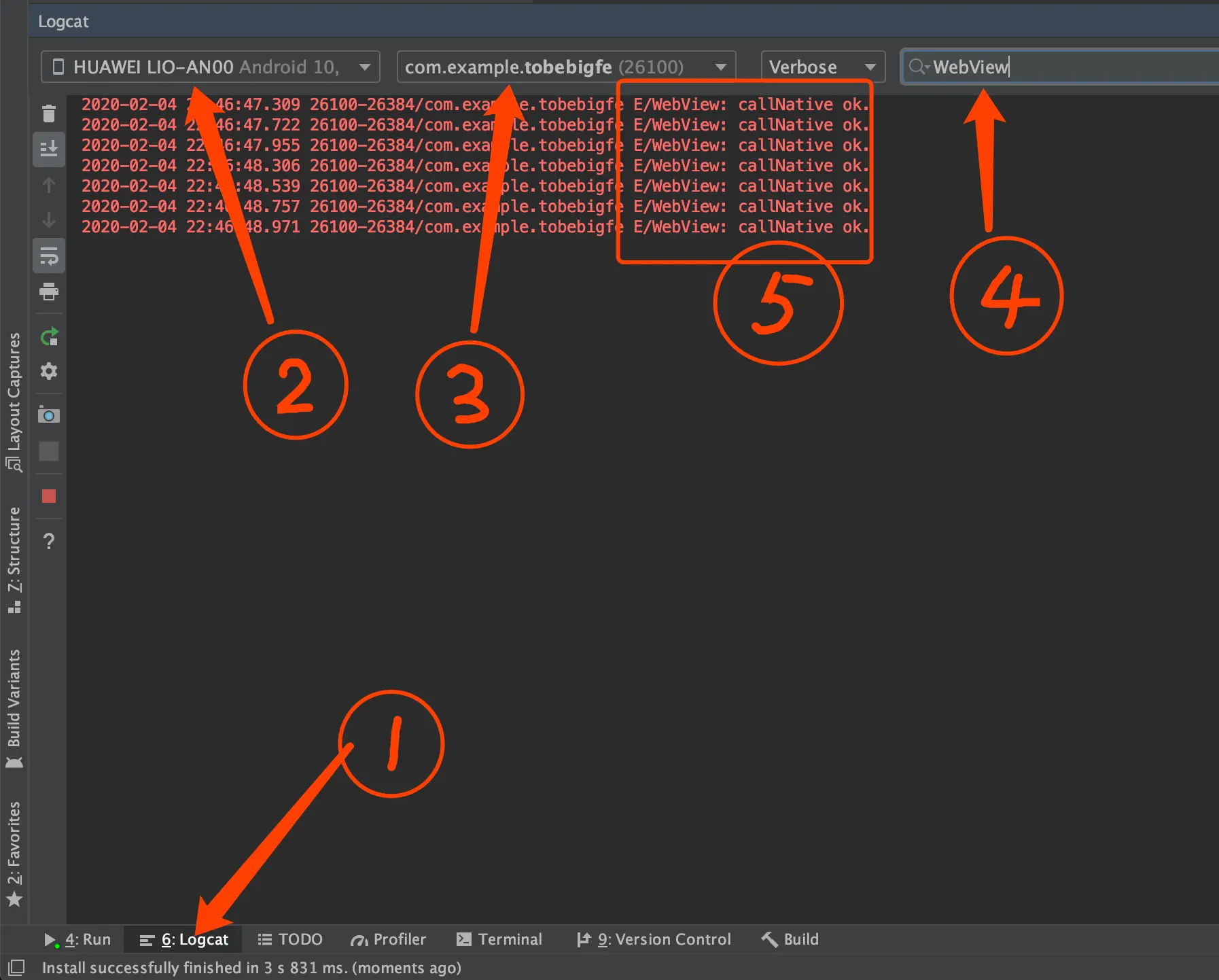Select the log line timestamped 47.722
The width and height of the screenshot is (1219, 980).
[475, 124]
